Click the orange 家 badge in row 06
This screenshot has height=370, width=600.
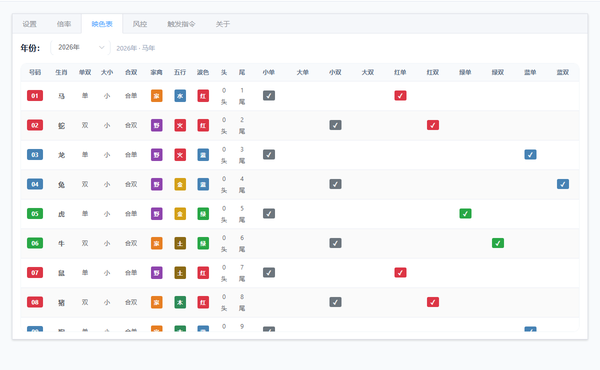click(157, 243)
